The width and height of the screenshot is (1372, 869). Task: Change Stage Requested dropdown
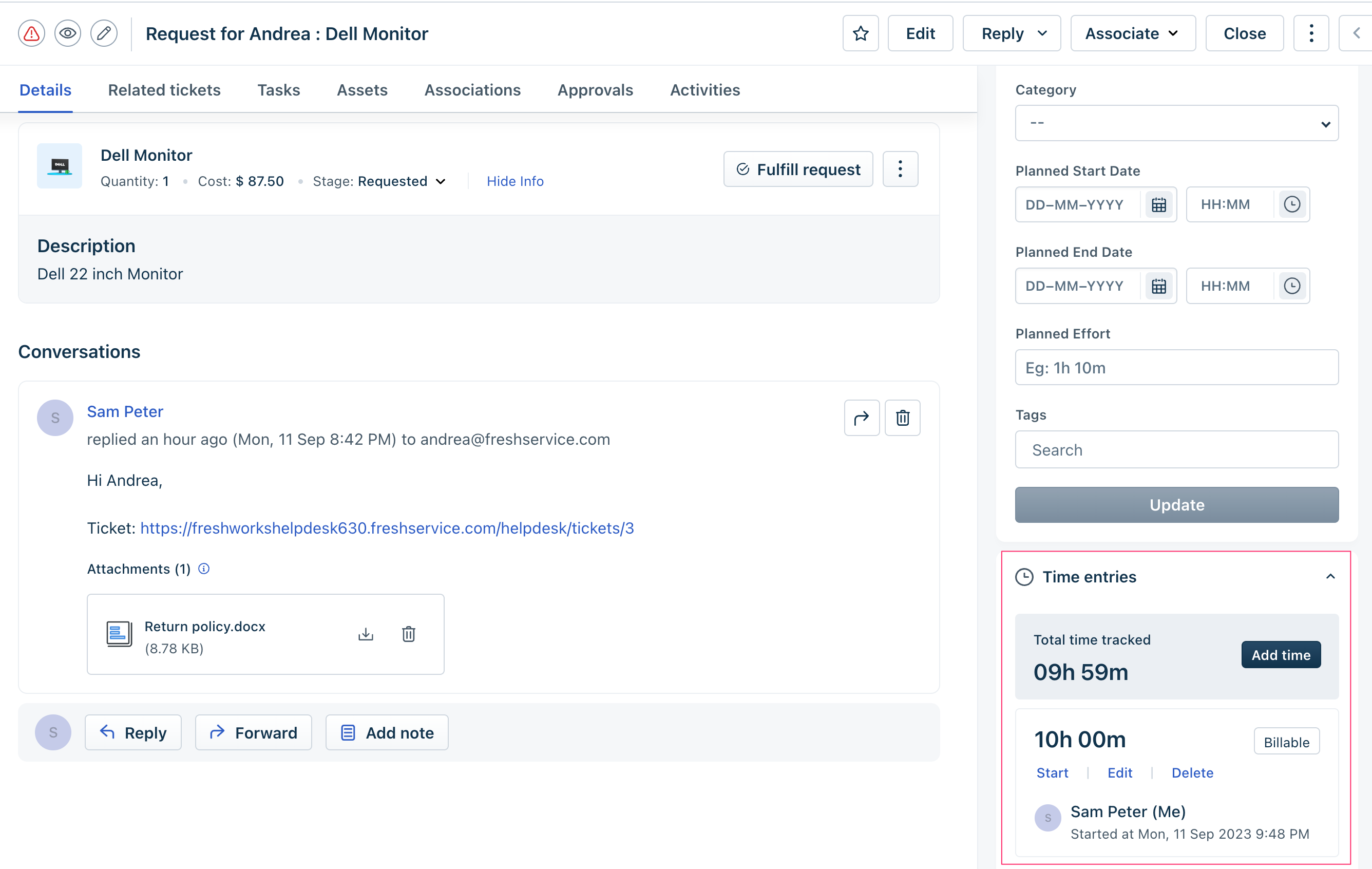coord(402,181)
